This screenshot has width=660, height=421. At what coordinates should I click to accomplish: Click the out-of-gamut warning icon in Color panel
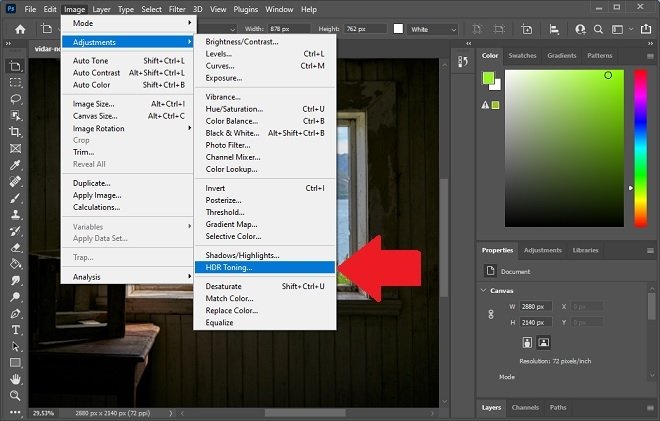pyautogui.click(x=485, y=105)
